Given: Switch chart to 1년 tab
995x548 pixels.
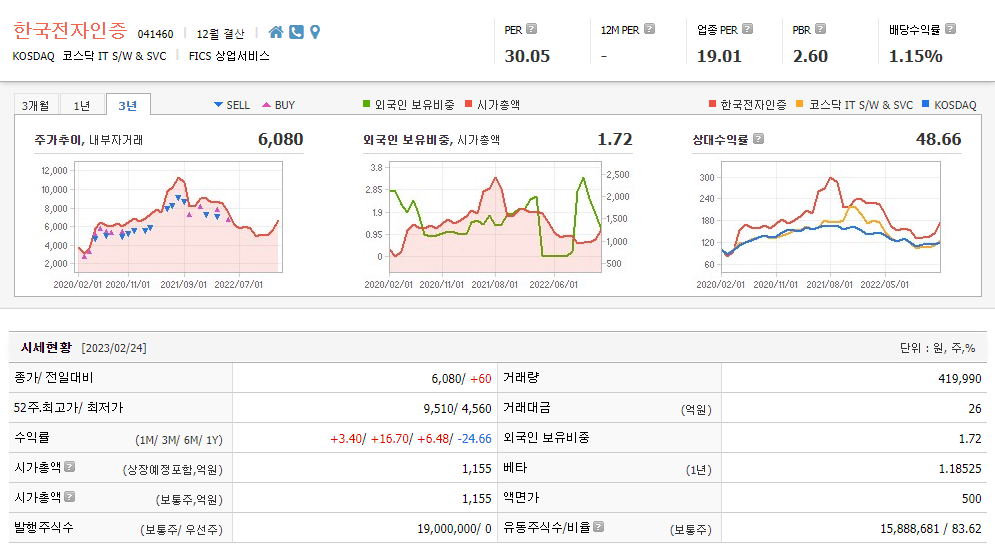Looking at the screenshot, I should 82,105.
